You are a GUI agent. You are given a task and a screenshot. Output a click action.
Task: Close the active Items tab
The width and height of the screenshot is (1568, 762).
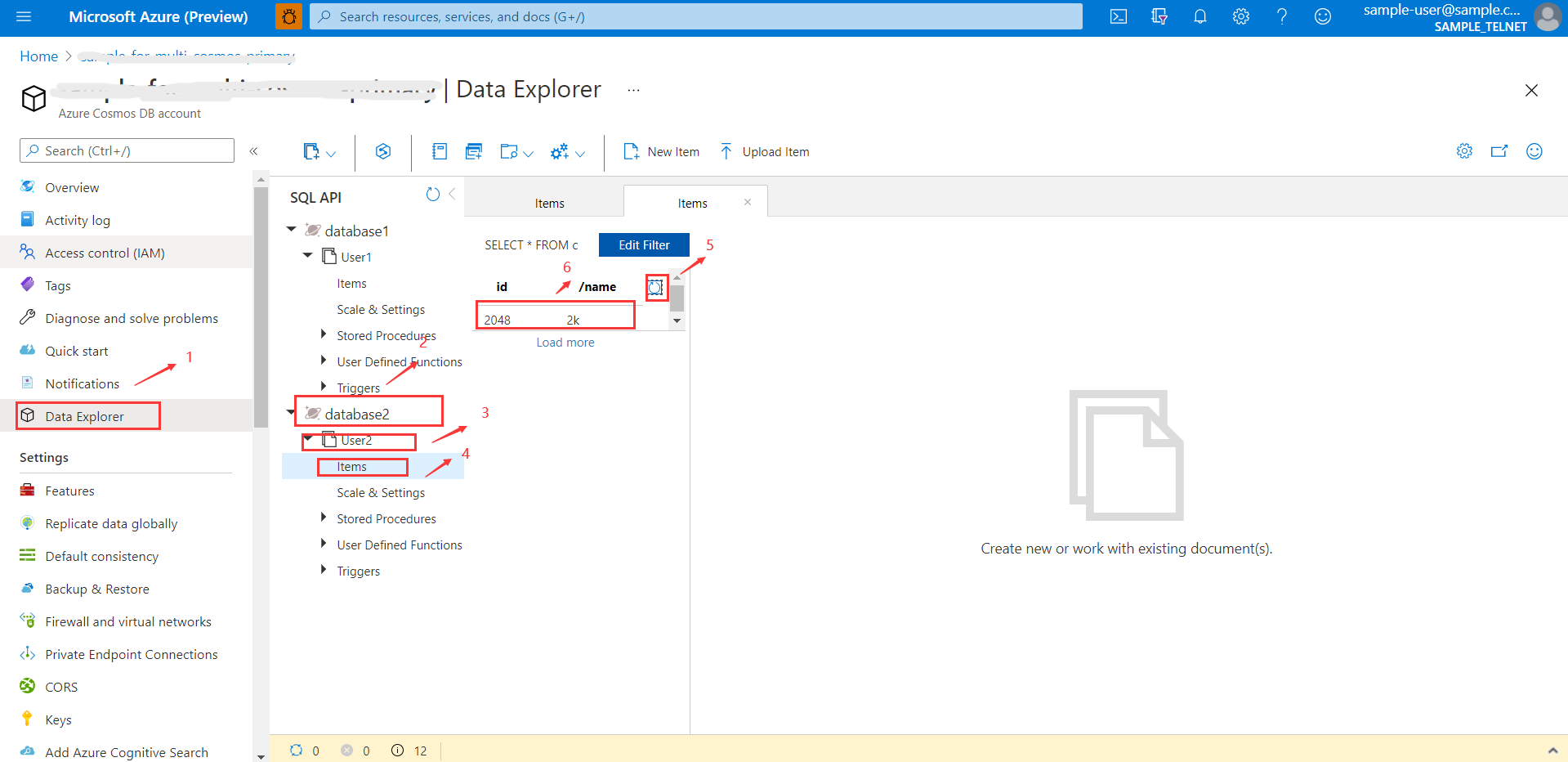pos(748,202)
